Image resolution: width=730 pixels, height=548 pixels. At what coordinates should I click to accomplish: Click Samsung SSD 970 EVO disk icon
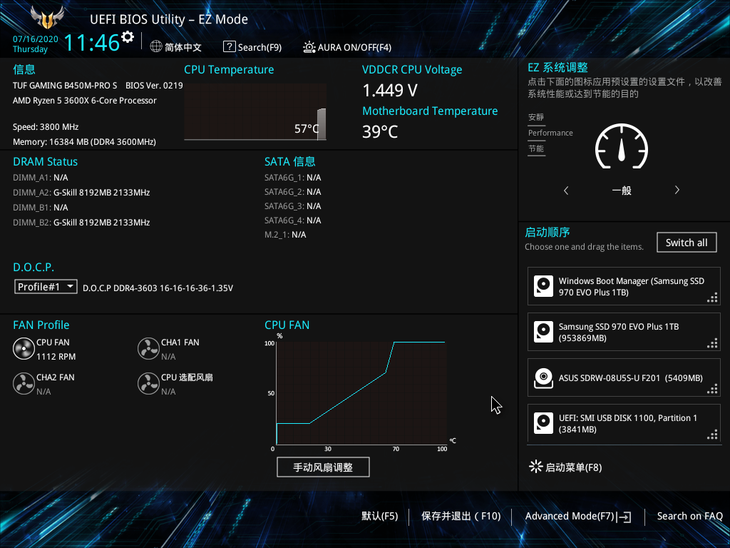pyautogui.click(x=543, y=332)
